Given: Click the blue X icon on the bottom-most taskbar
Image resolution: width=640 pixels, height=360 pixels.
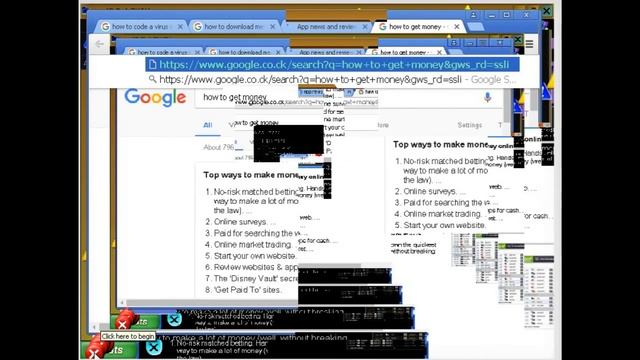Looking at the screenshot, I should click(x=154, y=347).
